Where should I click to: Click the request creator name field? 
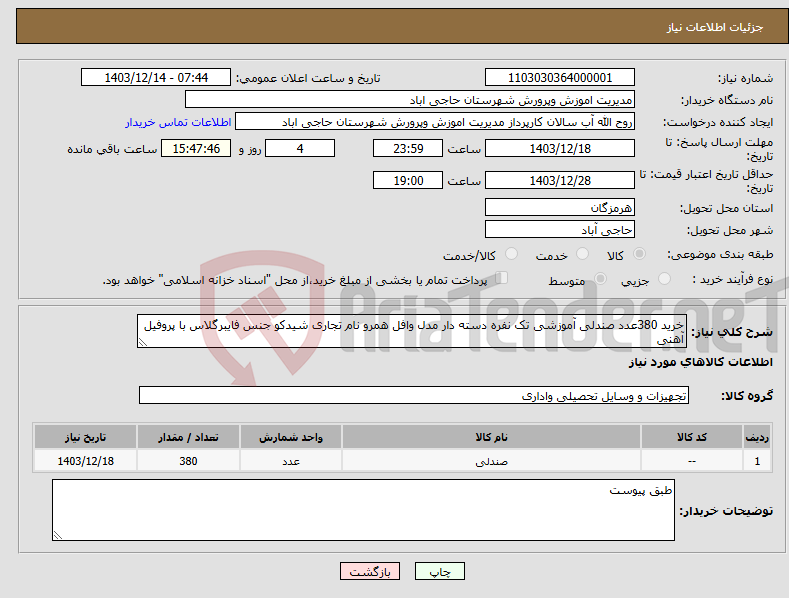pos(435,122)
